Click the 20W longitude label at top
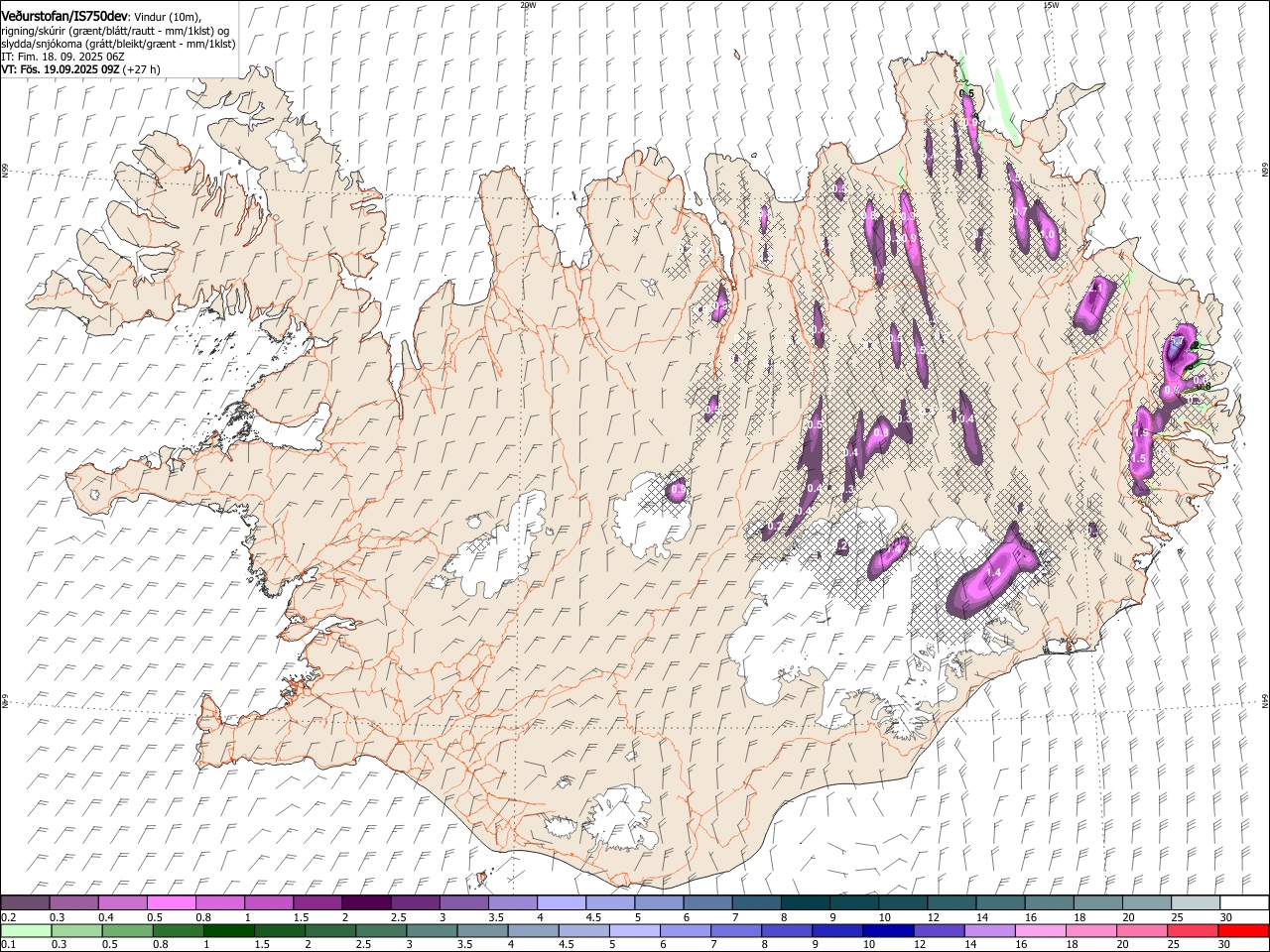The width and height of the screenshot is (1270, 952). click(528, 5)
